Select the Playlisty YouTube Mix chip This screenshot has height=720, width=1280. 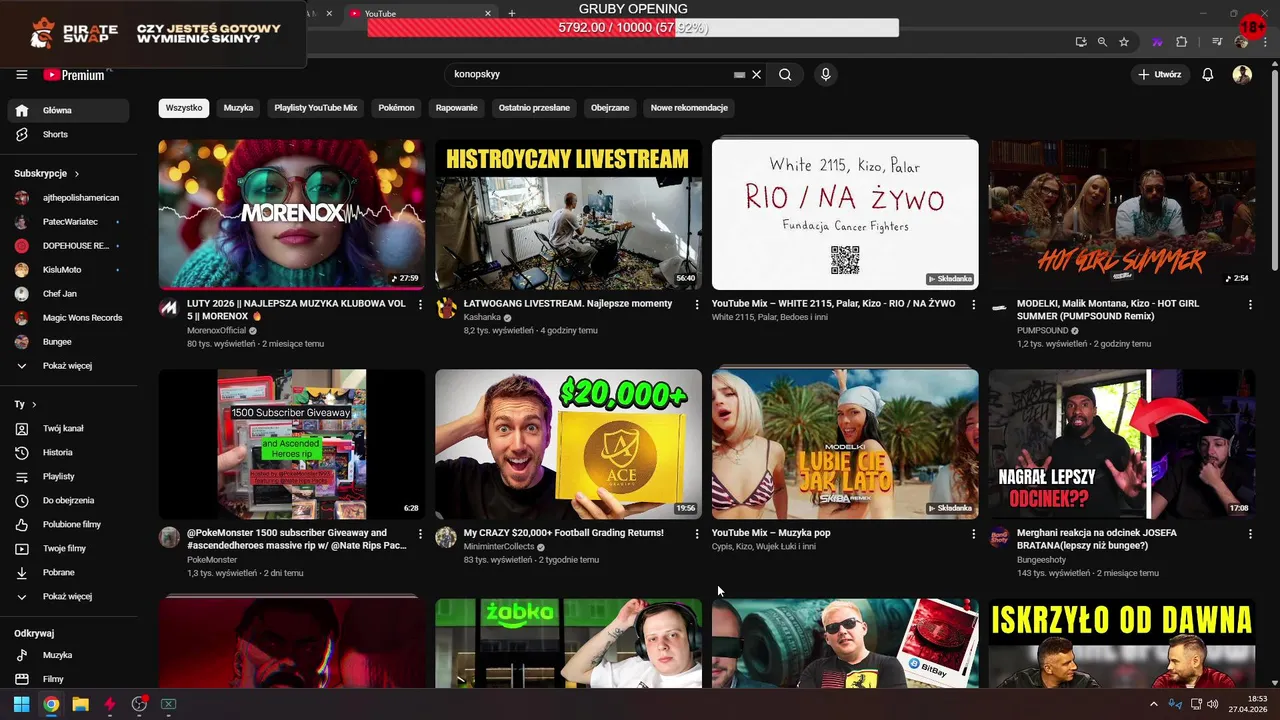pos(316,108)
